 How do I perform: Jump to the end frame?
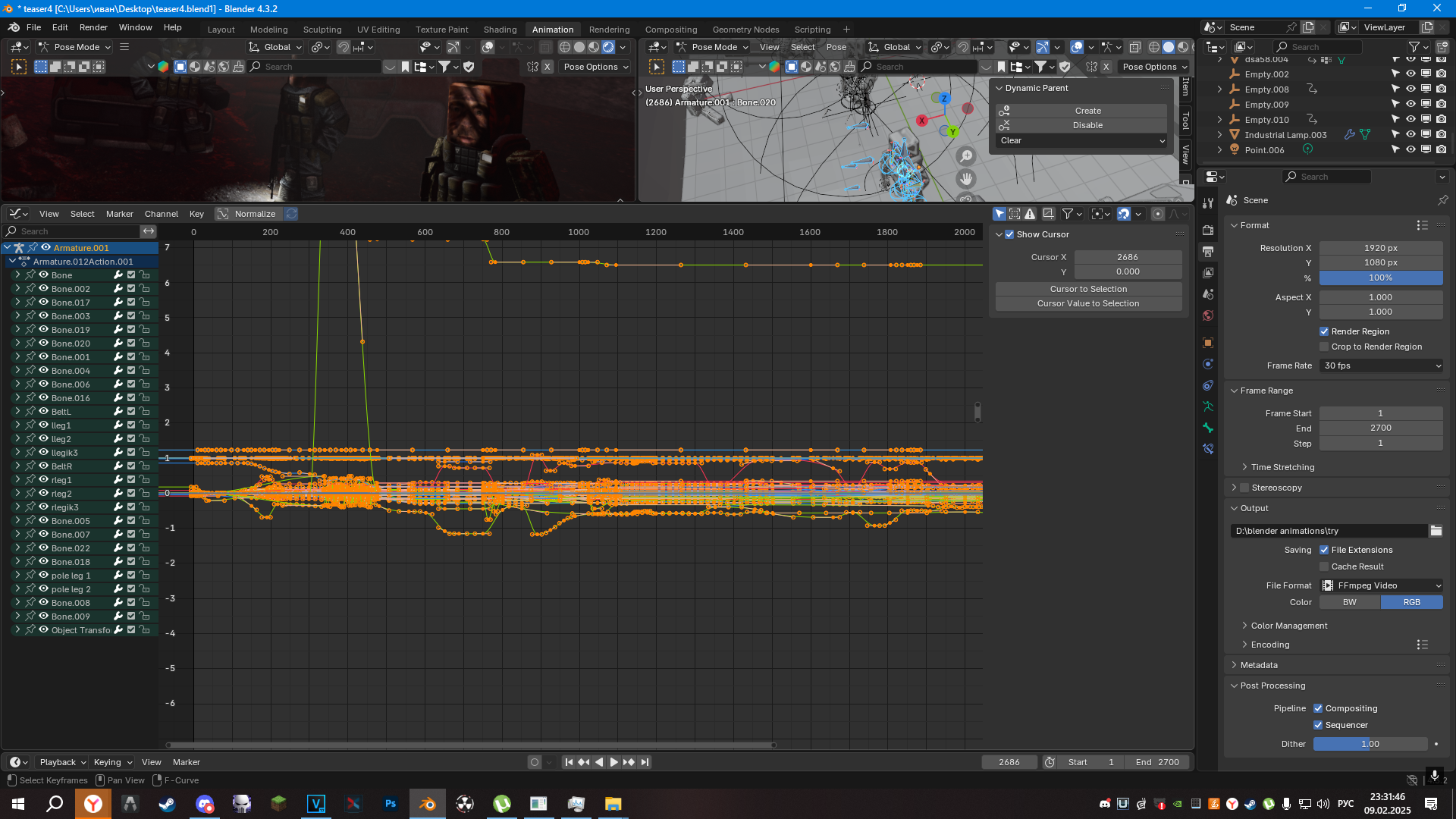[645, 762]
